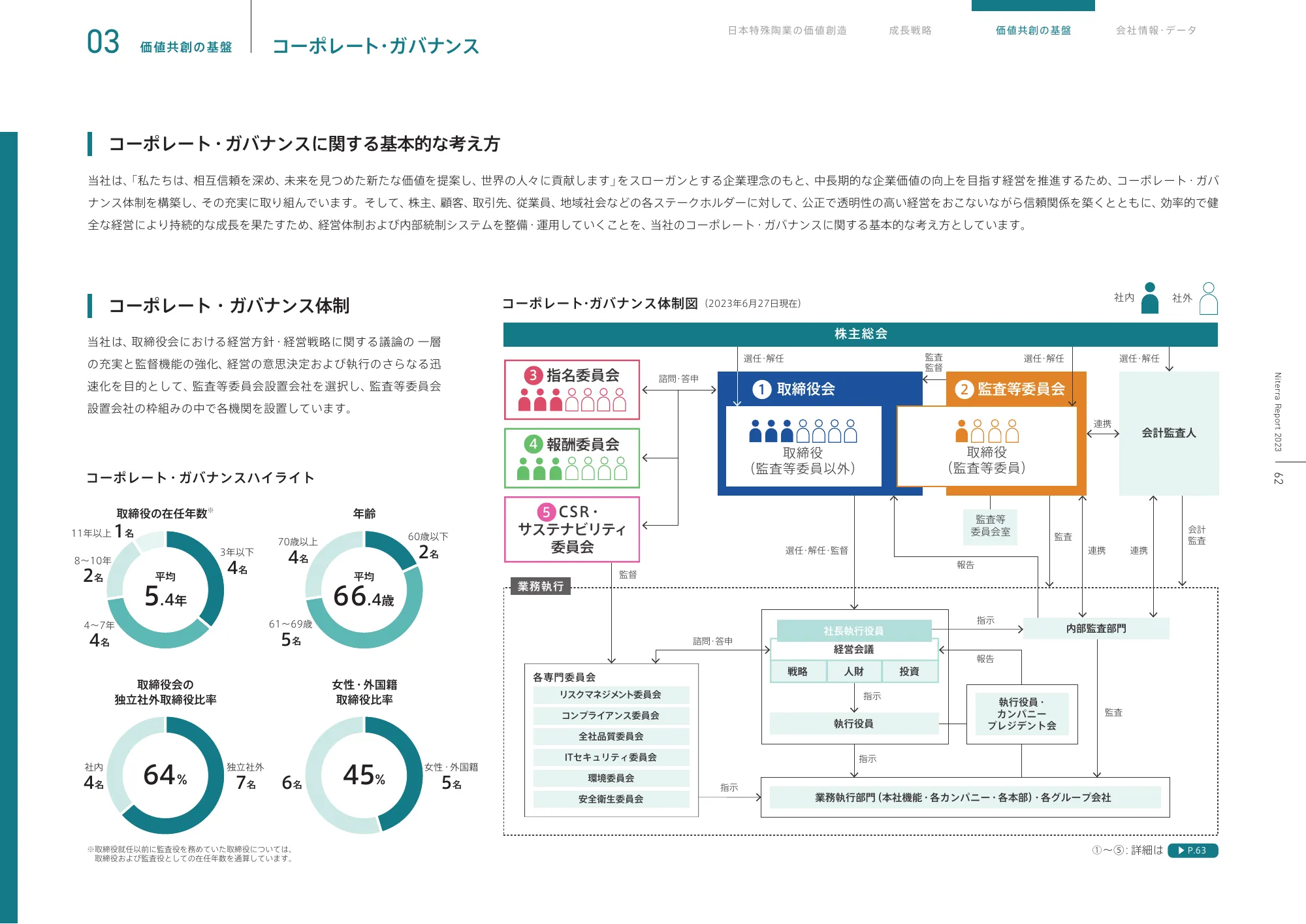Screen dimensions: 1306x924
Task: Expand the 経営会議 section
Action: (853, 650)
